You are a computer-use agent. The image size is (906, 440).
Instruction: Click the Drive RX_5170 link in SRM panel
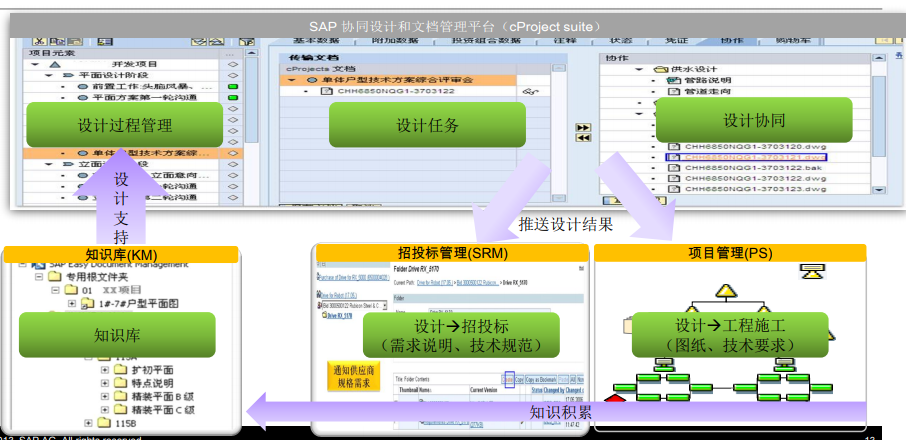pyautogui.click(x=339, y=316)
